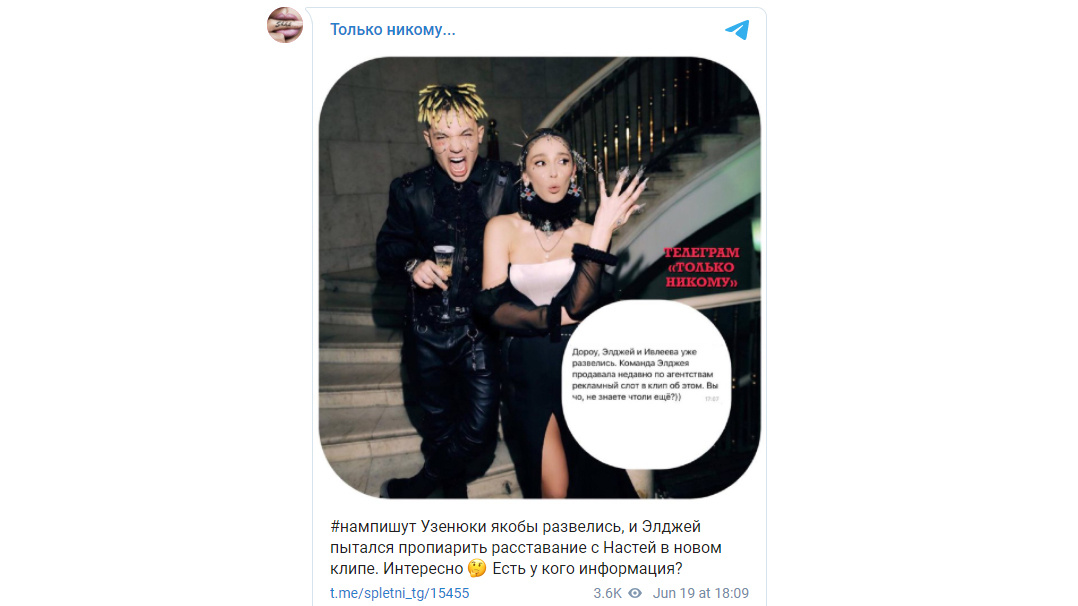The width and height of the screenshot is (1078, 606).
Task: Click the Telegram paper plane icon
Action: pyautogui.click(x=737, y=30)
